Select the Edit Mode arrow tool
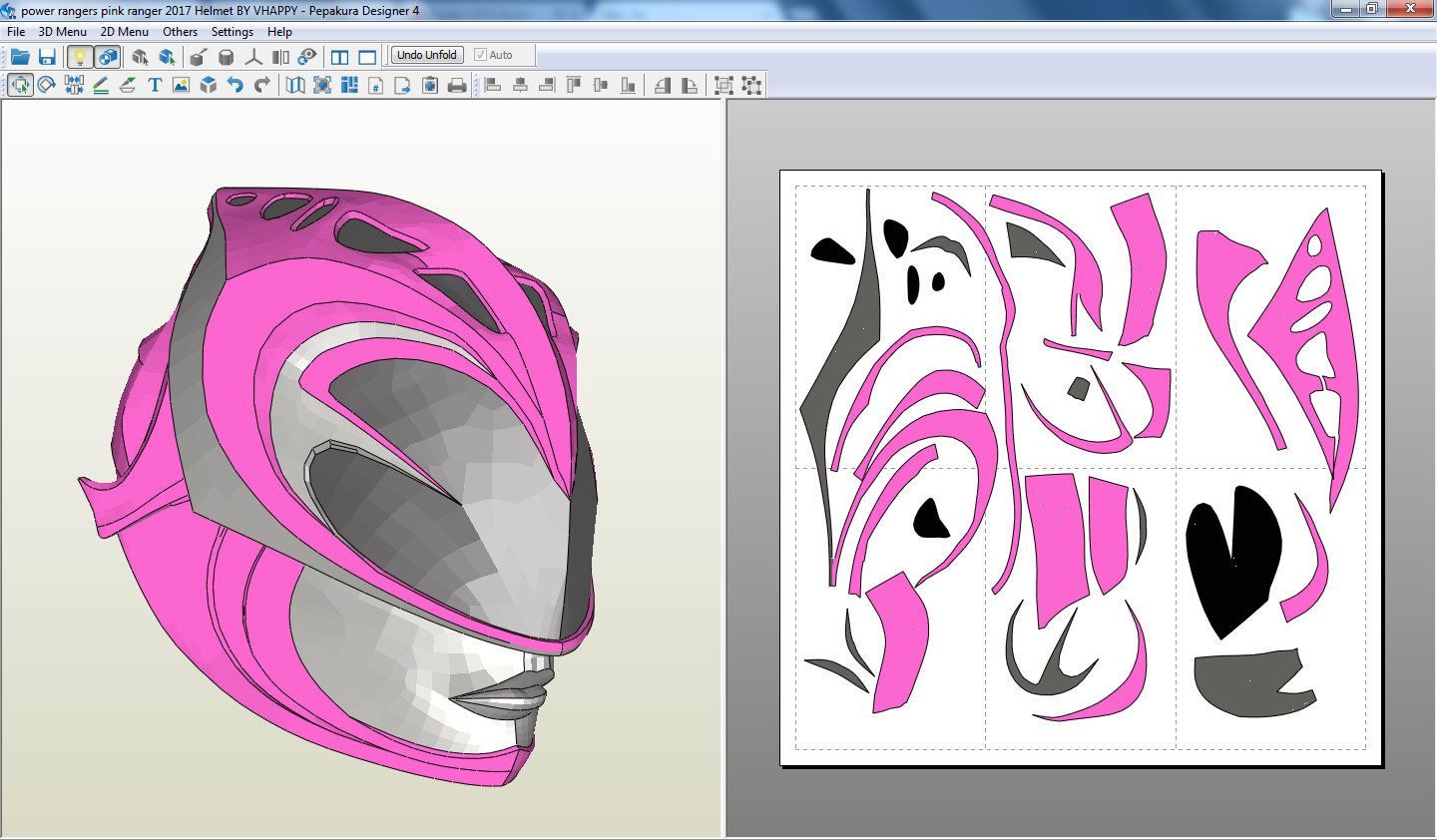1437x840 pixels. pos(20,85)
